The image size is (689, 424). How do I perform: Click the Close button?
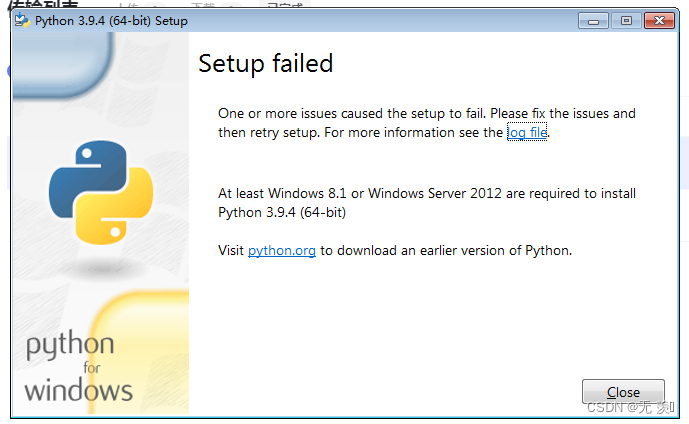(623, 391)
